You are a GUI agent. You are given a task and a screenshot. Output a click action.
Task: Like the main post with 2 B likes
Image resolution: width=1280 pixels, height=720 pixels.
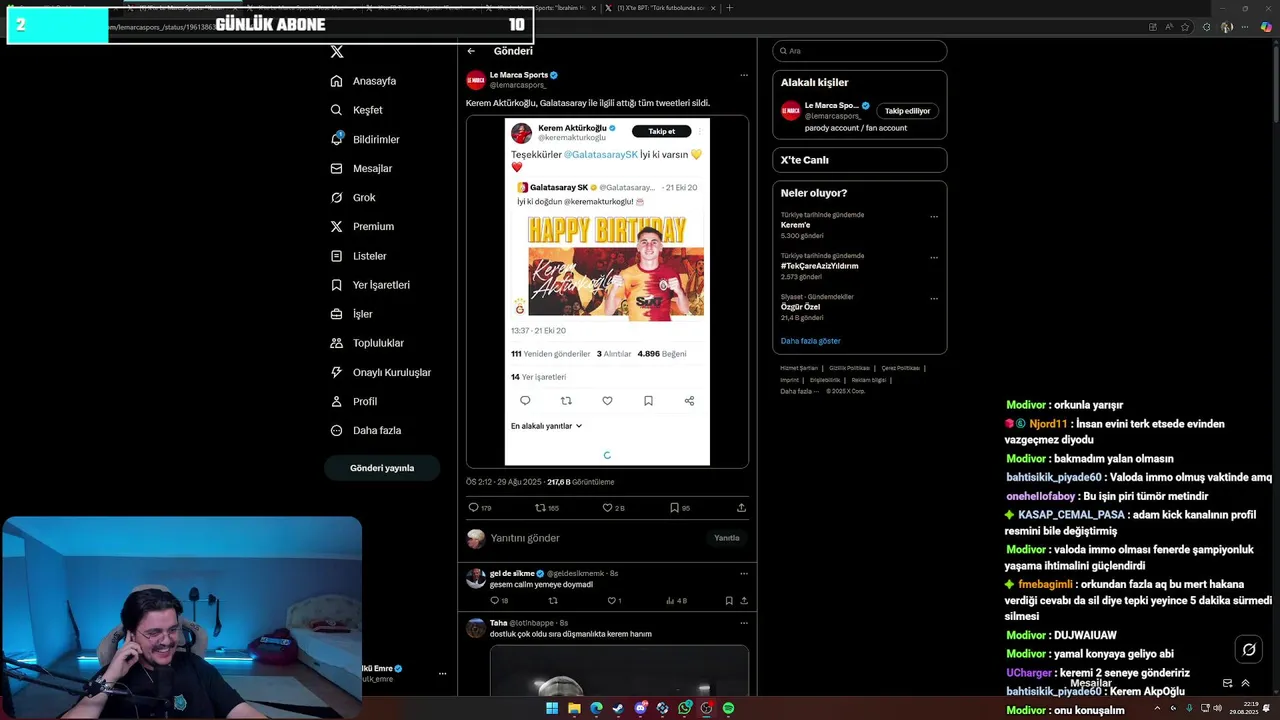613,508
